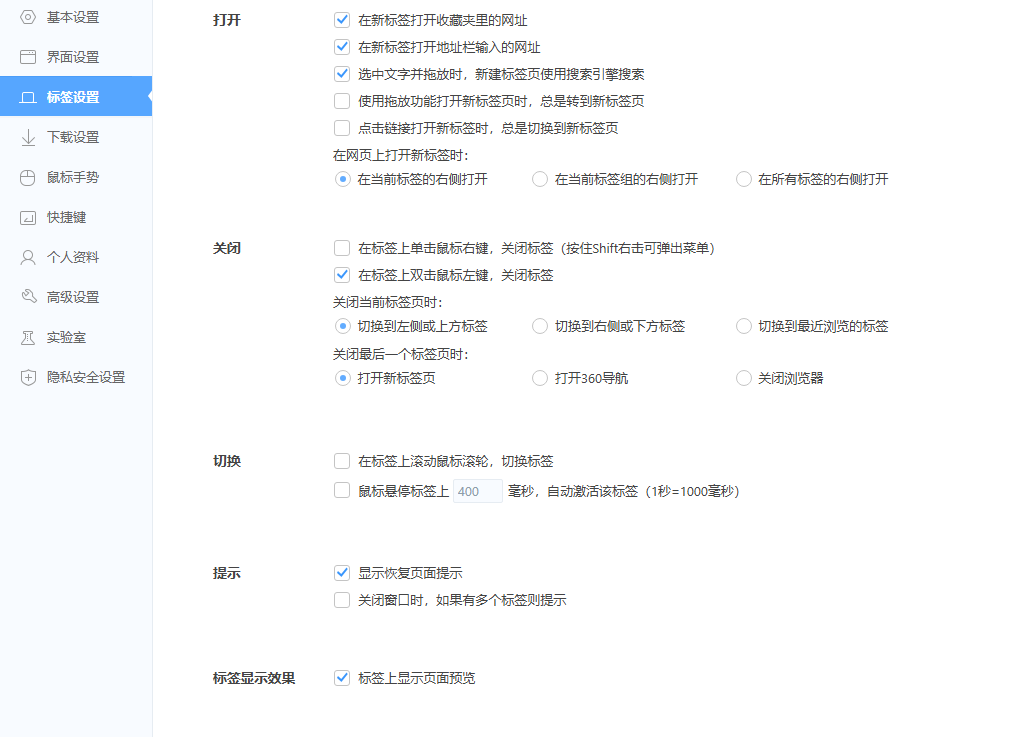Uncheck 显示恢复页面提示
The height and width of the screenshot is (737, 1033).
pyautogui.click(x=342, y=573)
